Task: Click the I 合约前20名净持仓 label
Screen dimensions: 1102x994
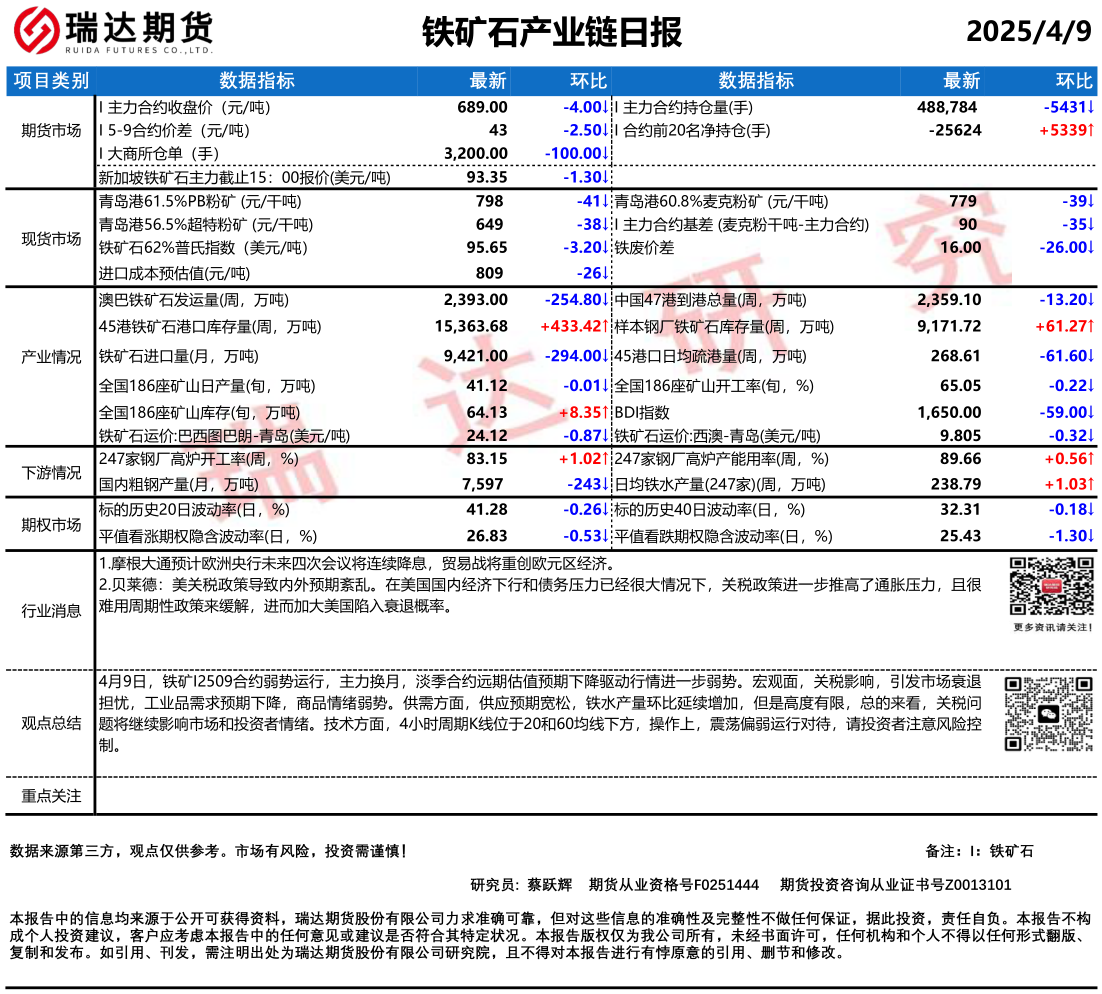Action: pos(693,131)
